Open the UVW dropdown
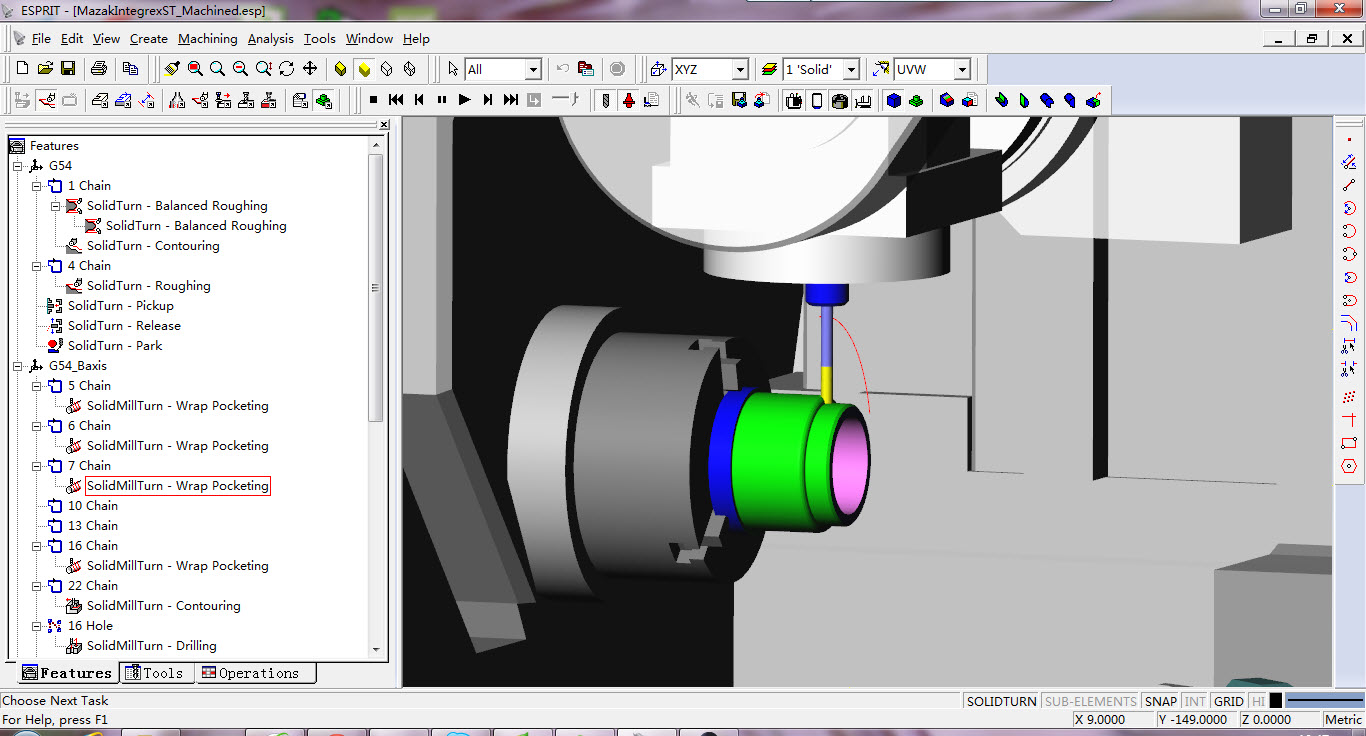Image resolution: width=1366 pixels, height=736 pixels. click(x=962, y=69)
